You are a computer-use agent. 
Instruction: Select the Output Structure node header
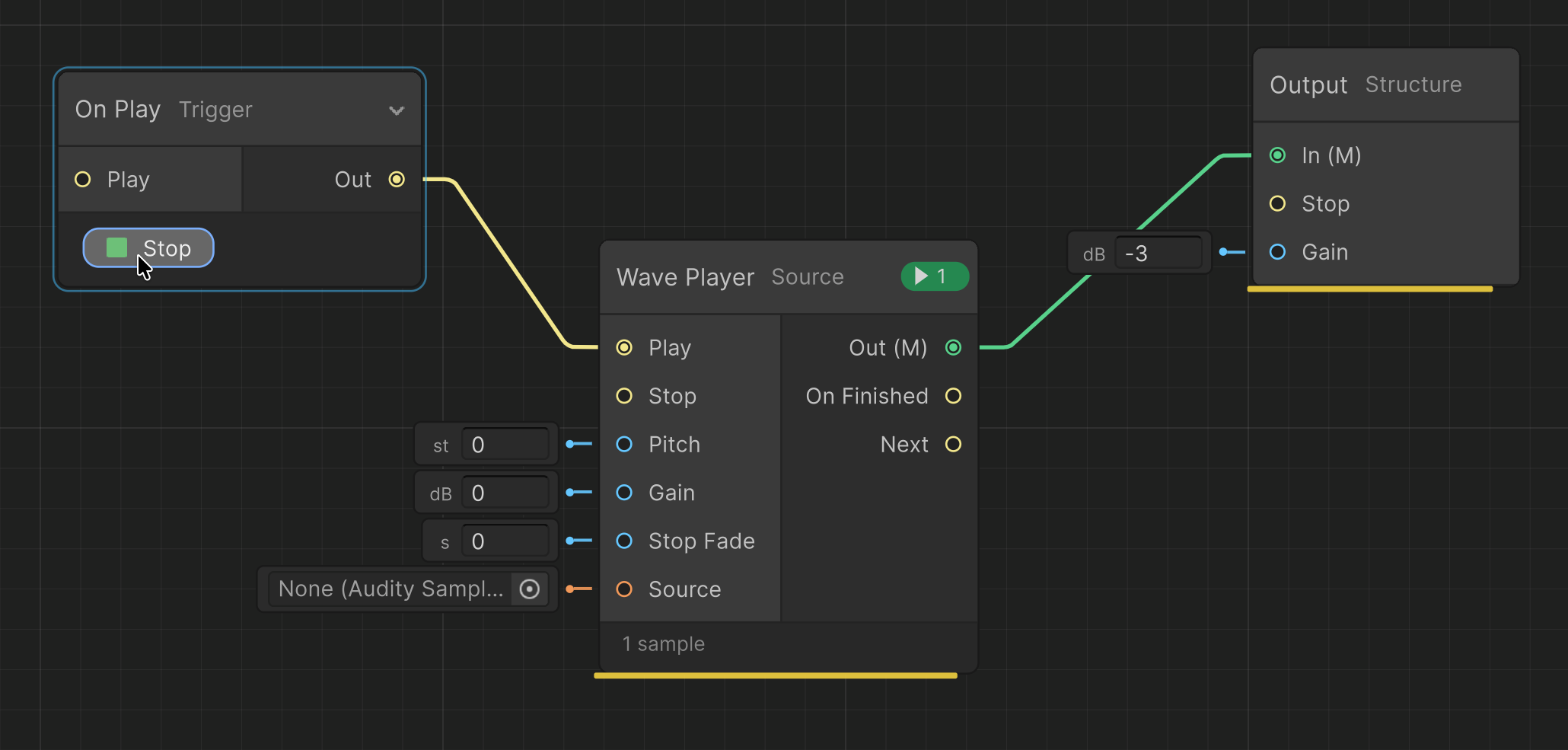[1386, 85]
